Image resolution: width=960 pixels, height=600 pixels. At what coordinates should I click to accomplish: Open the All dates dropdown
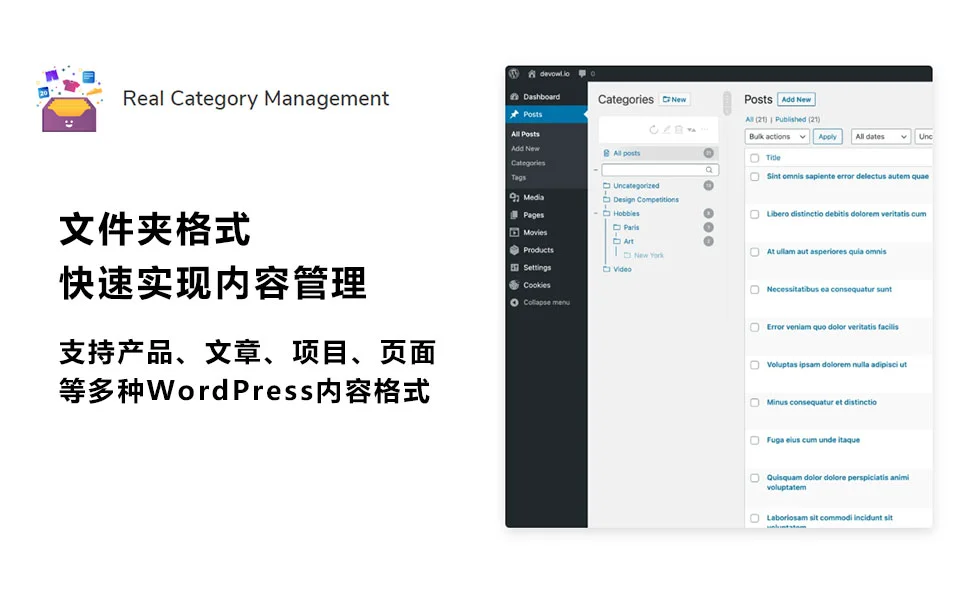pos(881,137)
